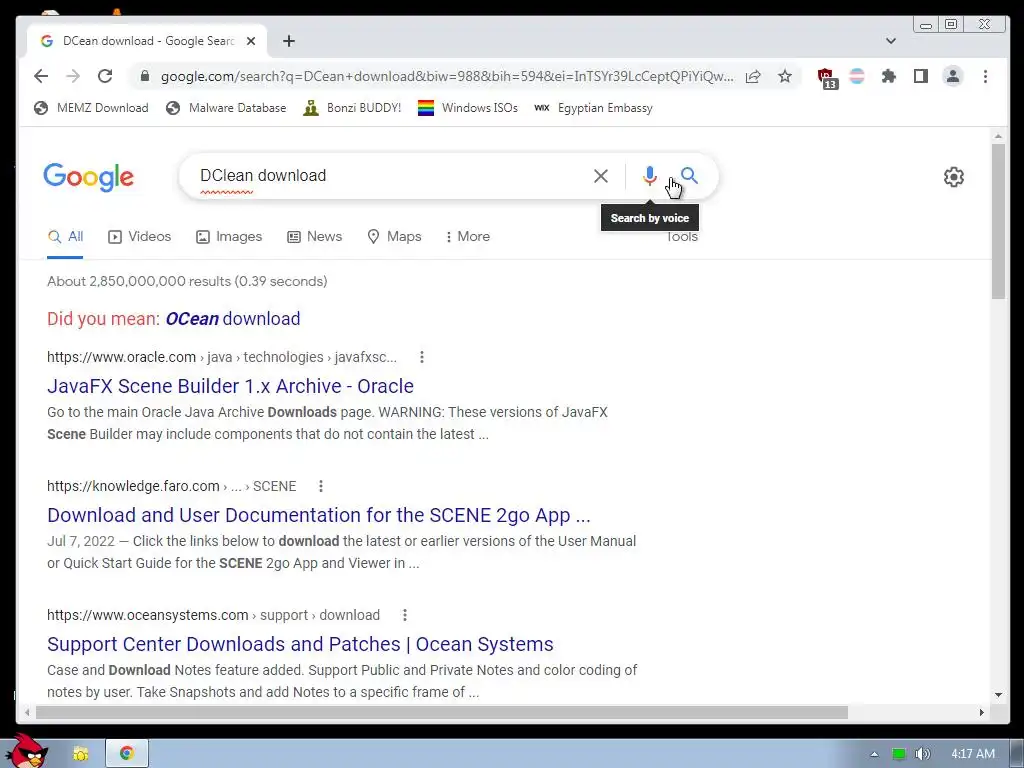The height and width of the screenshot is (768, 1024).
Task: Open Chrome's three-dot menu
Action: point(985,76)
